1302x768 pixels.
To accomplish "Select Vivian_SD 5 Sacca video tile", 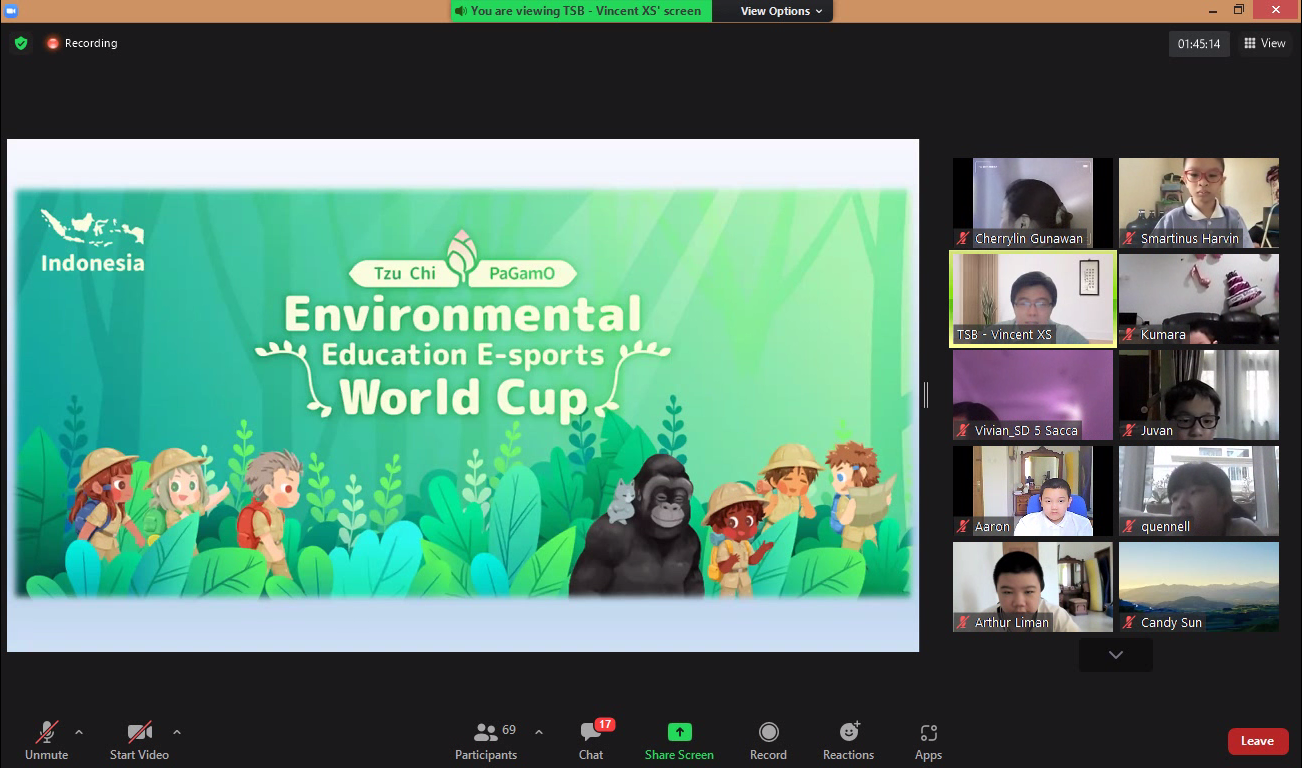I will tap(1033, 395).
